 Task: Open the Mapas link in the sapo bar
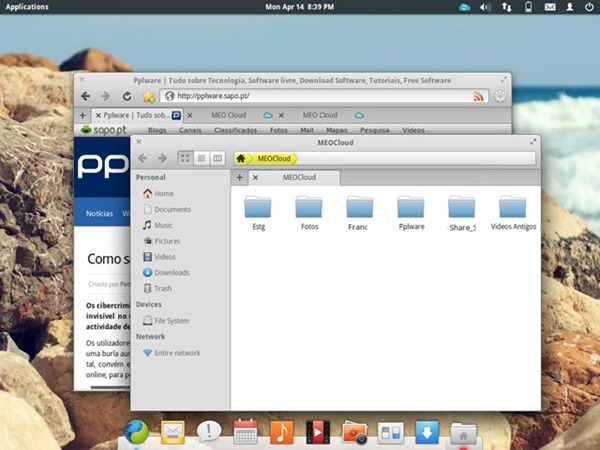pyautogui.click(x=336, y=130)
